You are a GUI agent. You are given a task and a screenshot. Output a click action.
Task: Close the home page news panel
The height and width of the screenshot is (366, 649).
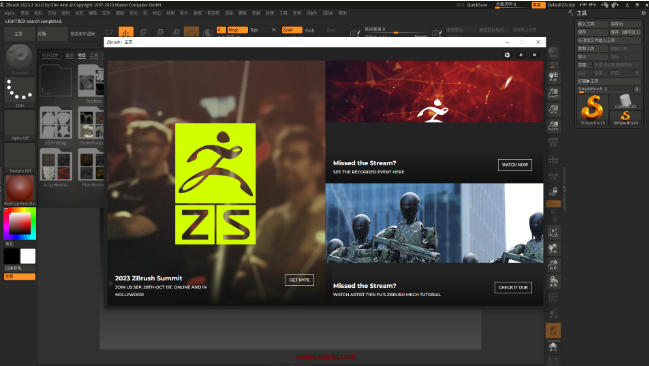pyautogui.click(x=534, y=55)
